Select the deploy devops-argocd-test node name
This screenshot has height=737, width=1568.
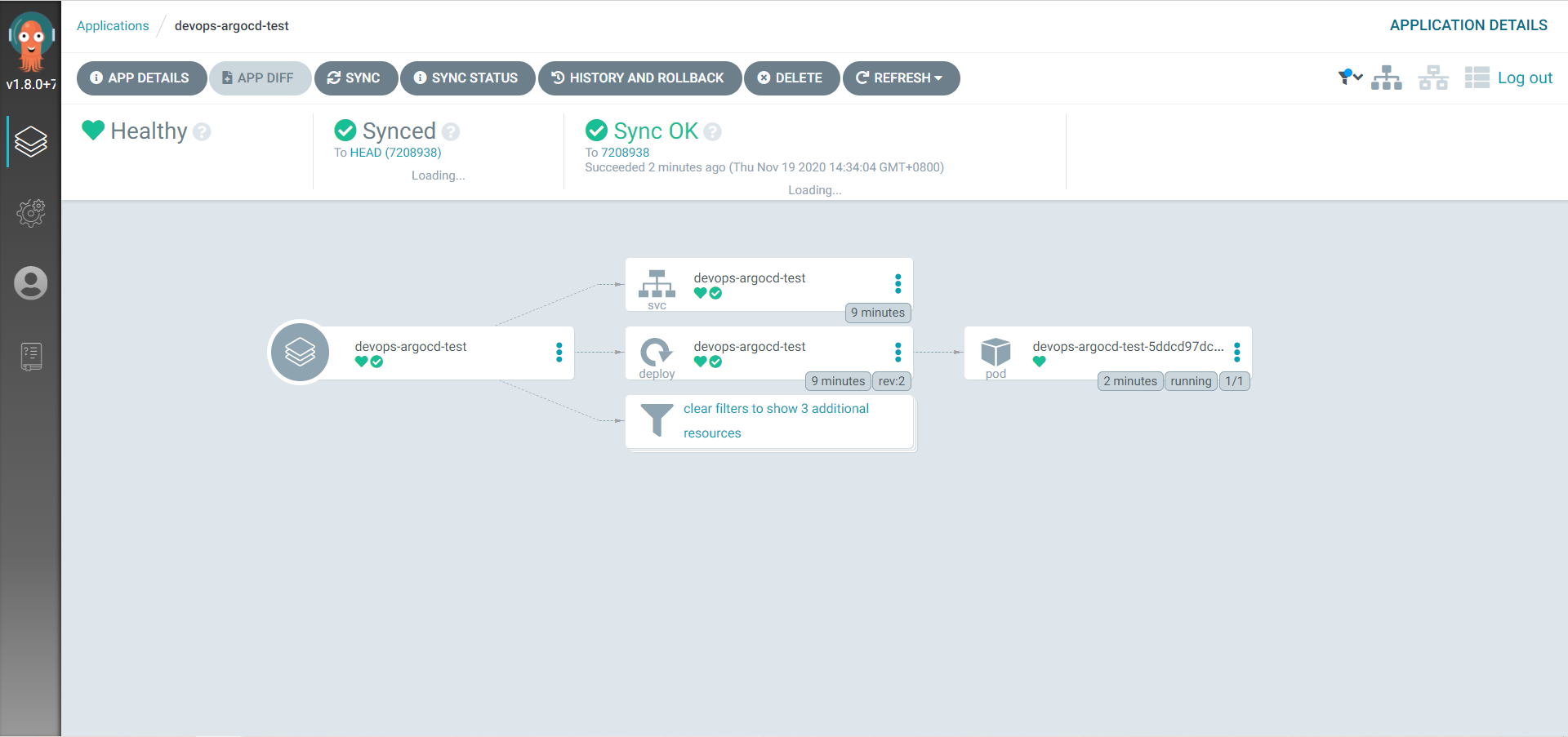(x=750, y=347)
